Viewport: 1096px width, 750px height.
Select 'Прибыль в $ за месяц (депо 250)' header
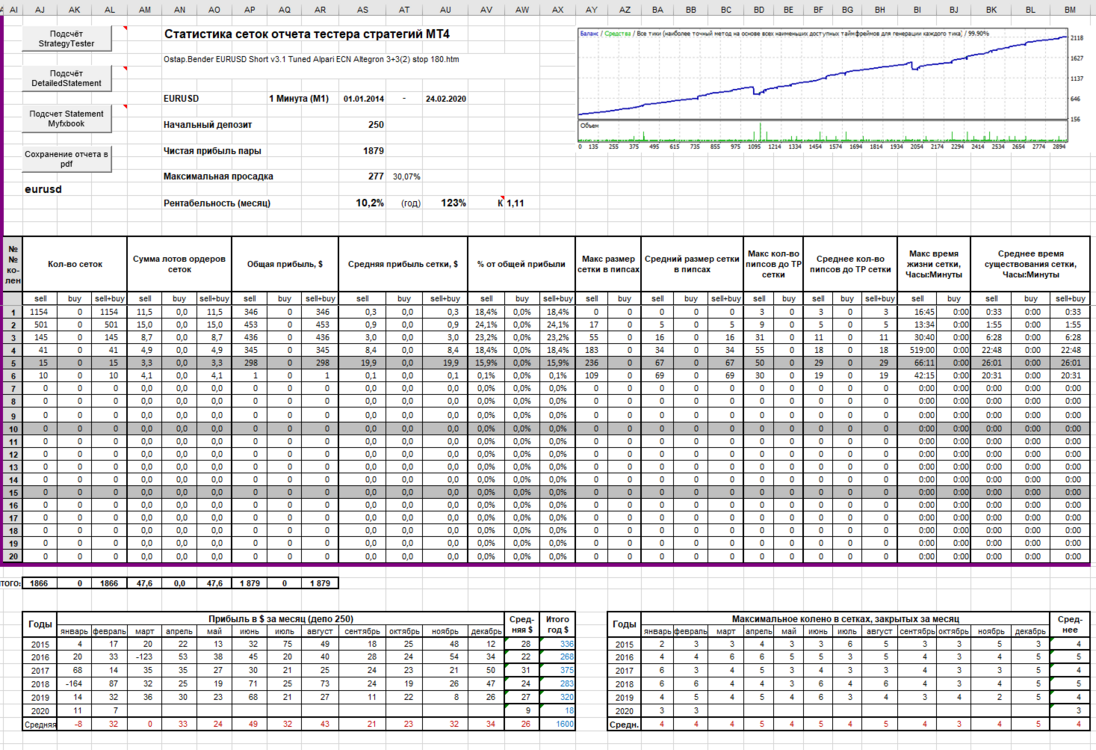280,619
